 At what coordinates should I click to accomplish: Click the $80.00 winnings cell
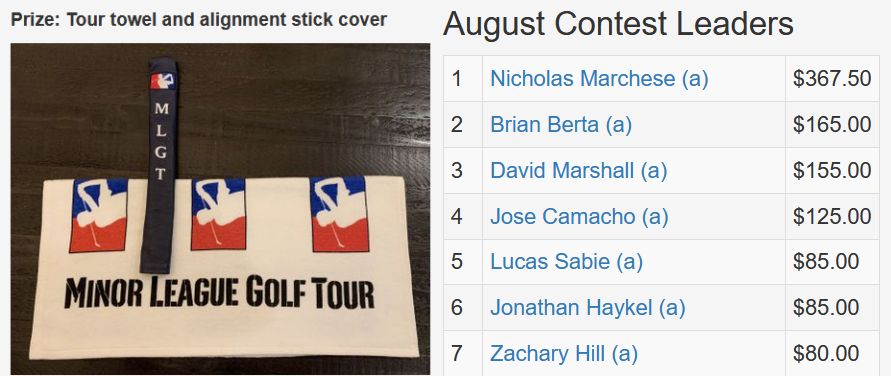(832, 354)
